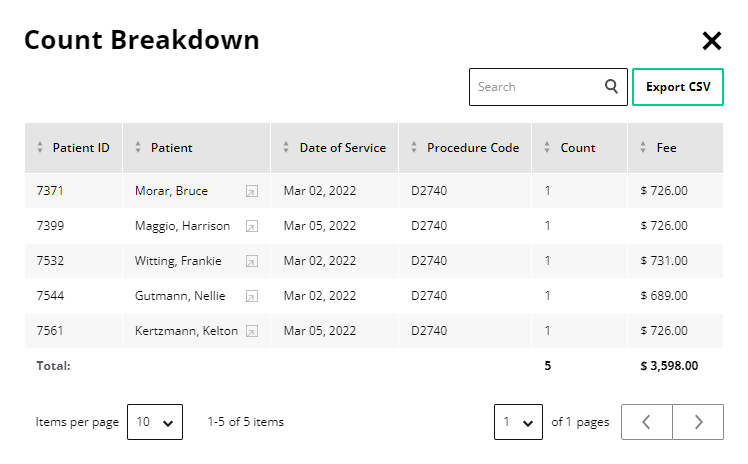
Task: Open Kertzmann, Kelton external link icon
Action: [x=252, y=331]
